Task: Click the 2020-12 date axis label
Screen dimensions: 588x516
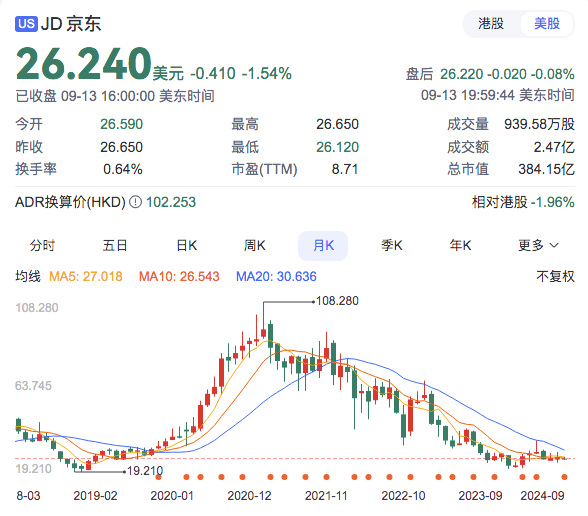Action: click(249, 496)
